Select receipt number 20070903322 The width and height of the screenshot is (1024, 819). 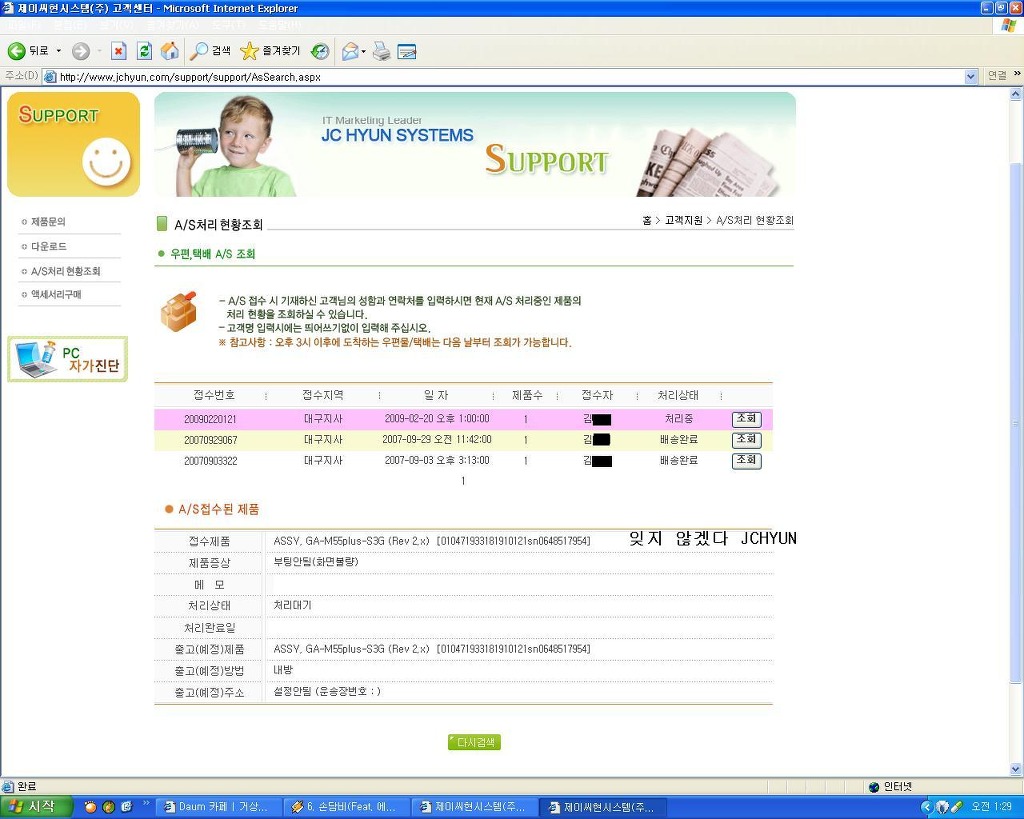pyautogui.click(x=210, y=461)
